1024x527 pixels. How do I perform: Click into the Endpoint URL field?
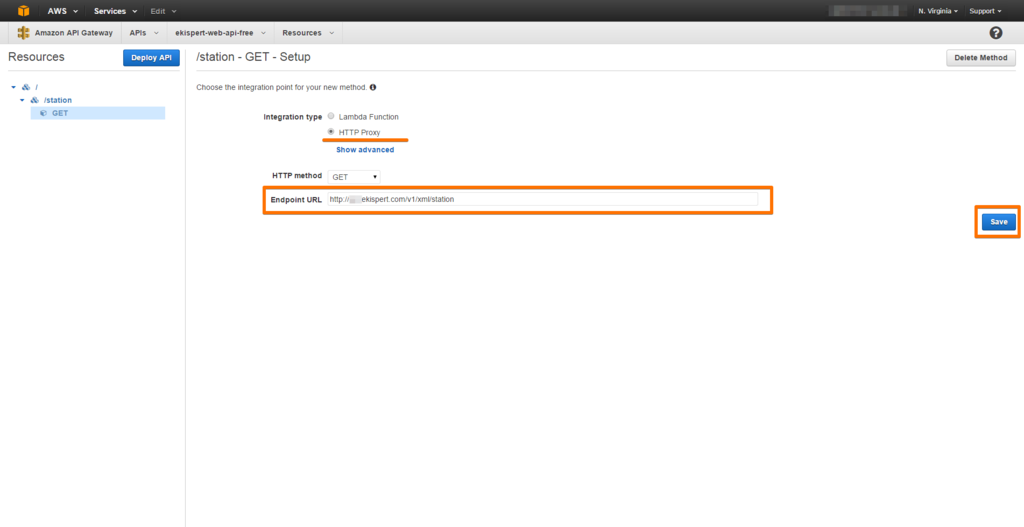(x=542, y=199)
